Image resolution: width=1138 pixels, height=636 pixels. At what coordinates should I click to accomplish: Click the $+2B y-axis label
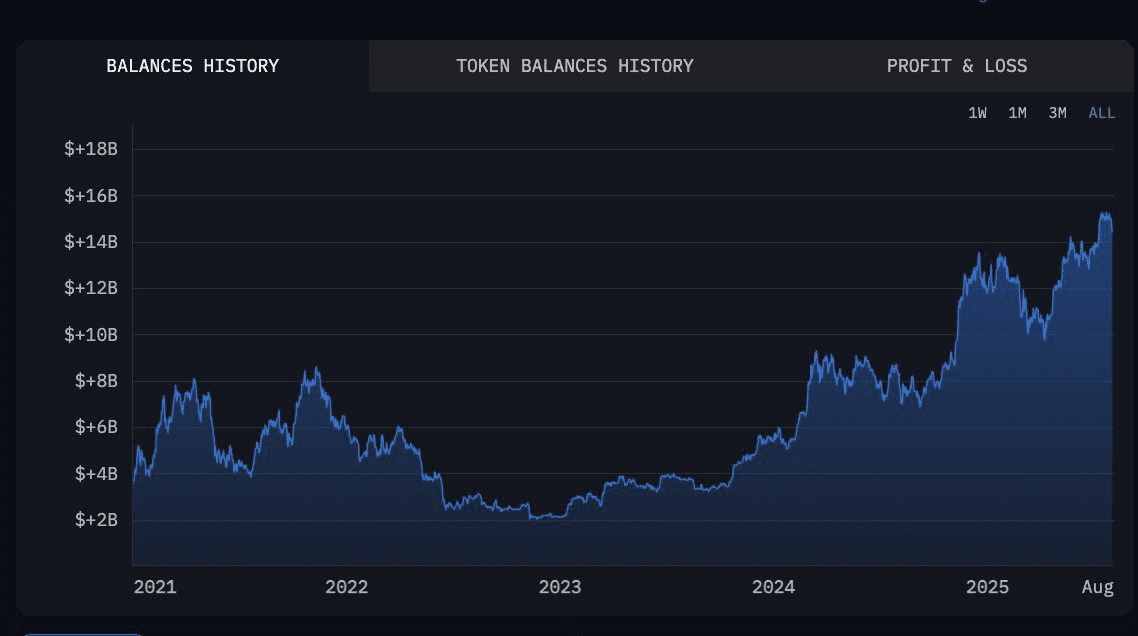coord(95,520)
